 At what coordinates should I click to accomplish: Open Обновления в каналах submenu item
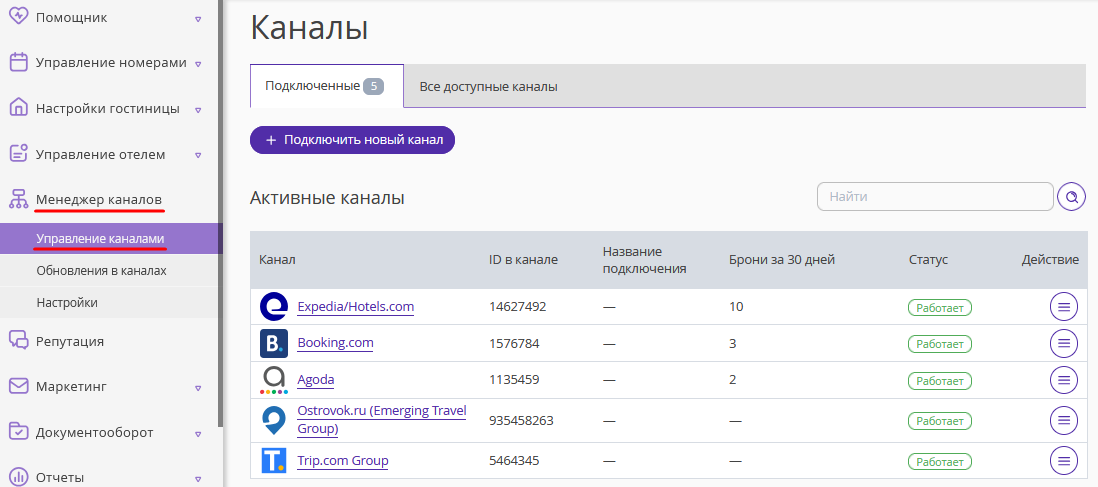coord(102,270)
